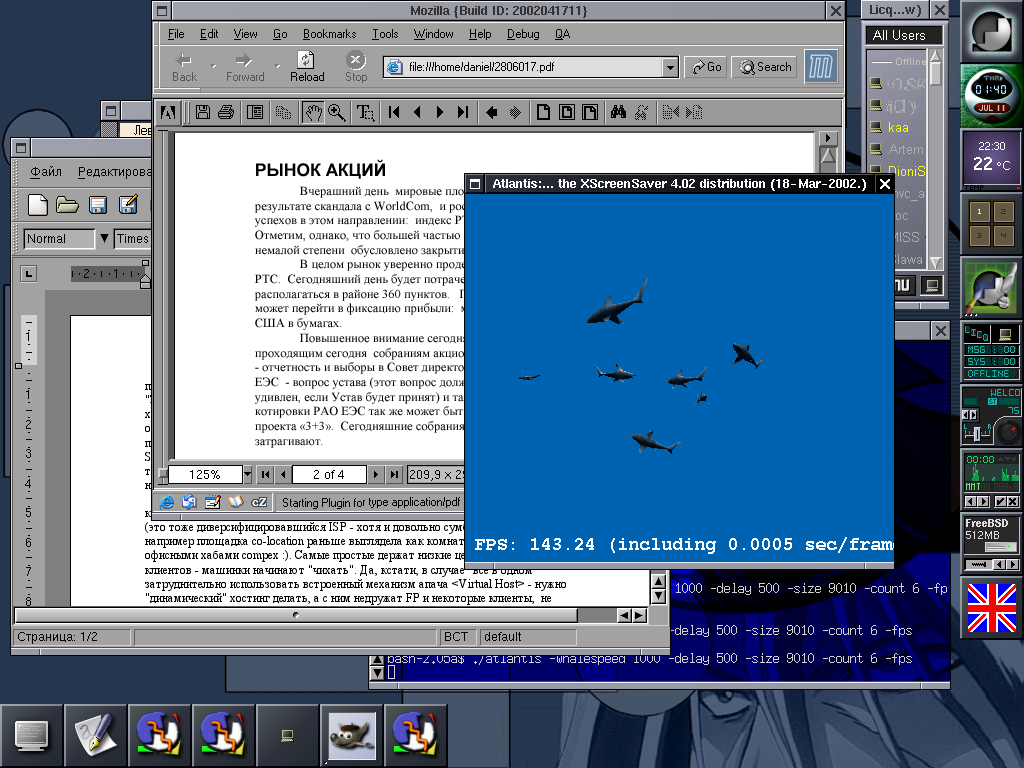1024x768 pixels.
Task: Open the QA menu in Mozilla
Action: (x=562, y=34)
